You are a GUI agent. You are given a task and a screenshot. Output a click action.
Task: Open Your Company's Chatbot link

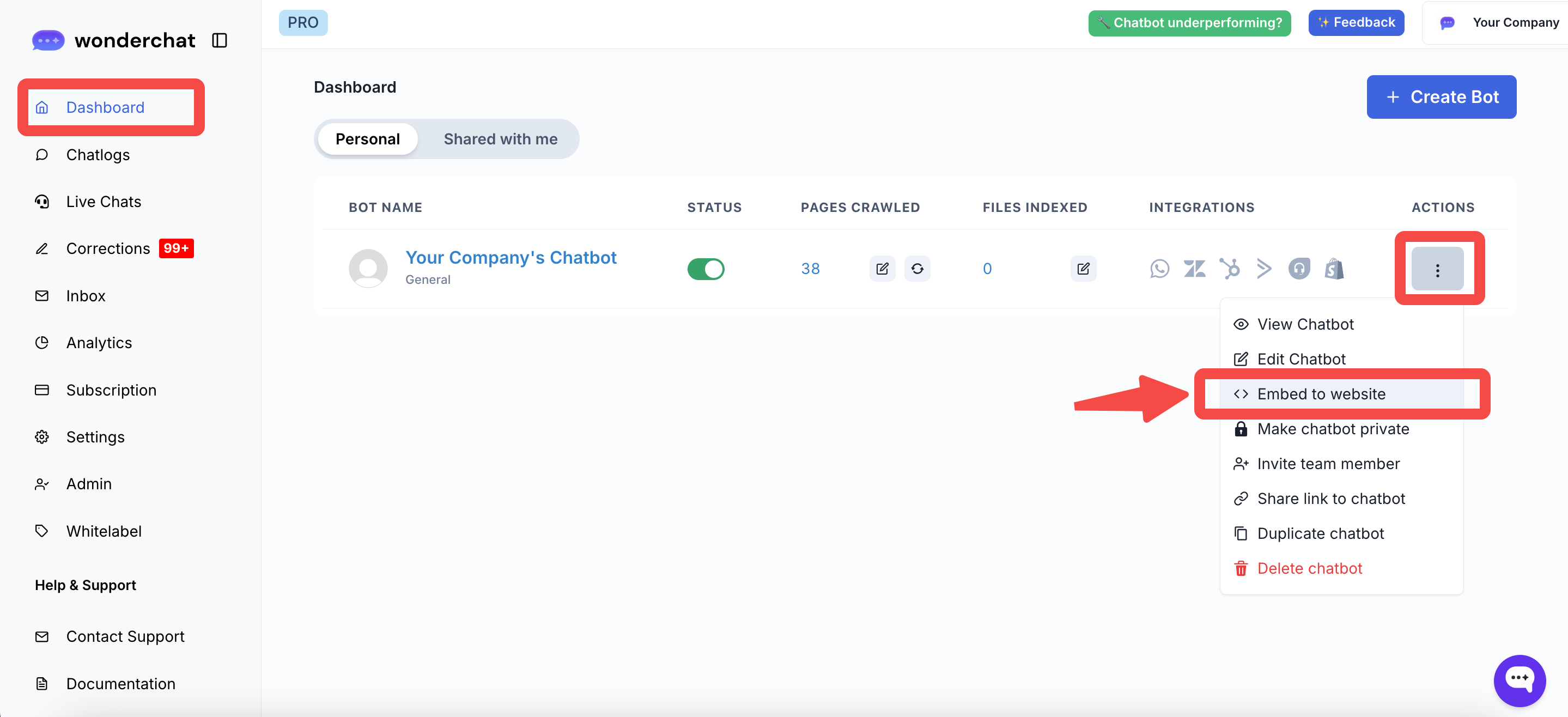click(510, 258)
